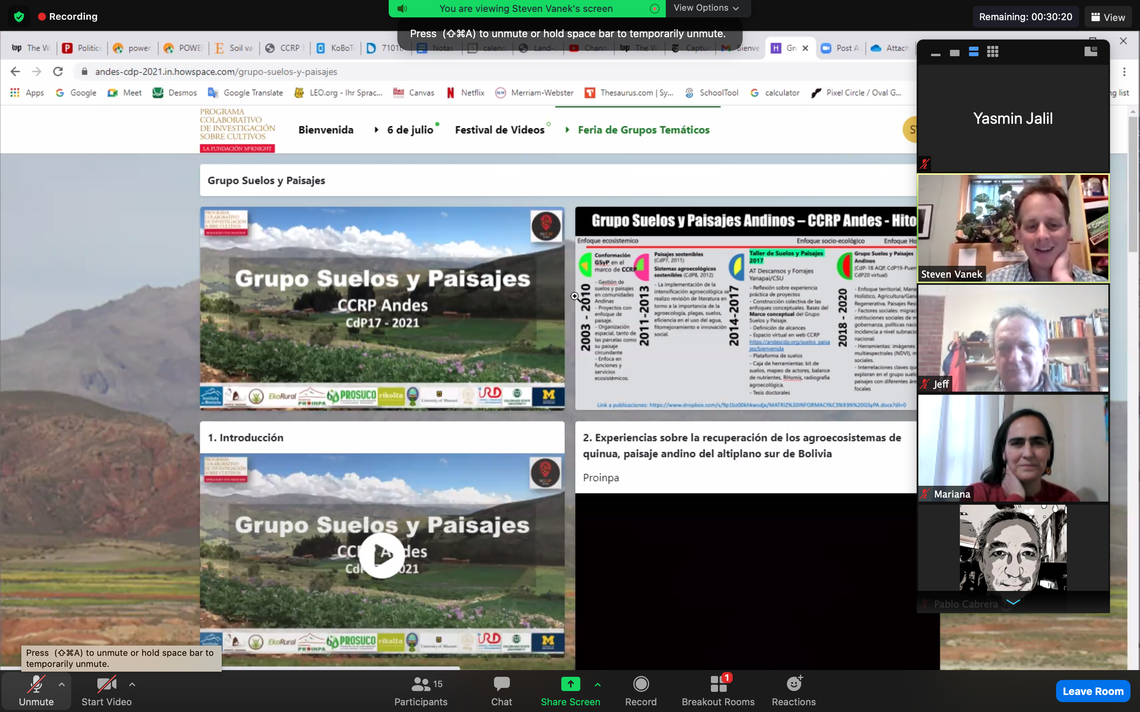Click the Leave Room button
1140x712 pixels.
[1092, 691]
